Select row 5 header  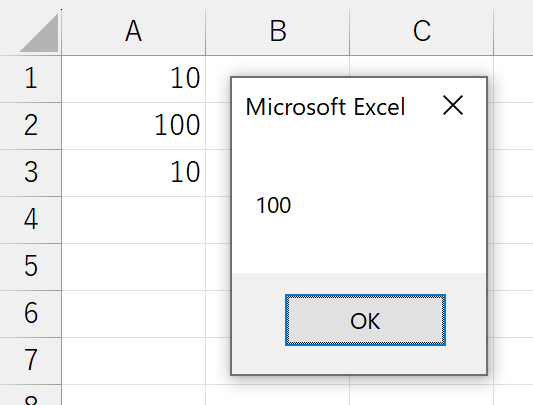tap(31, 267)
